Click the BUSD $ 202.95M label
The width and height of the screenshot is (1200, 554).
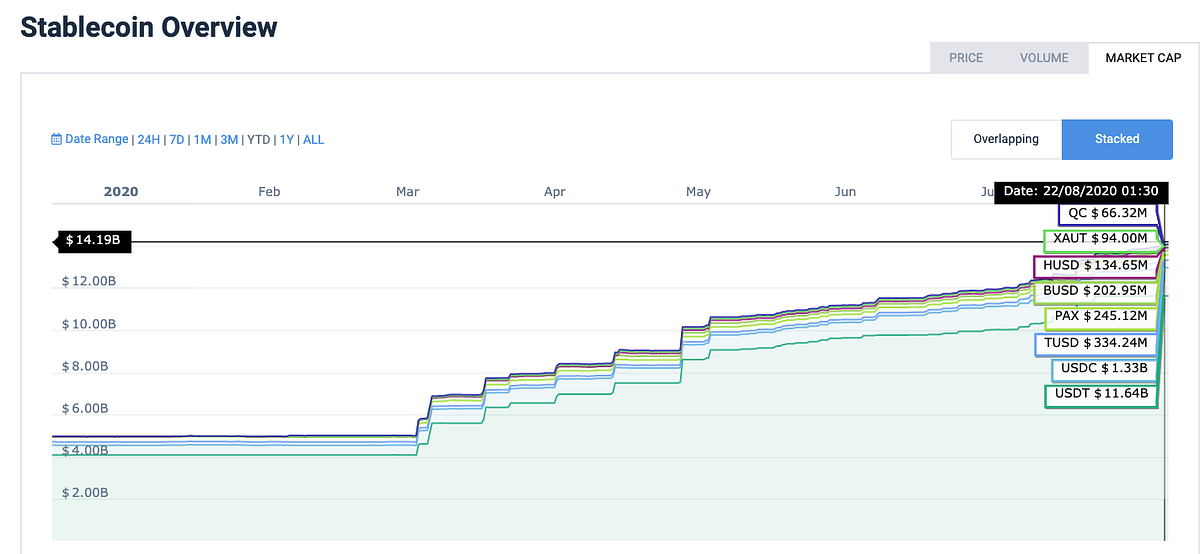pyautogui.click(x=1095, y=292)
